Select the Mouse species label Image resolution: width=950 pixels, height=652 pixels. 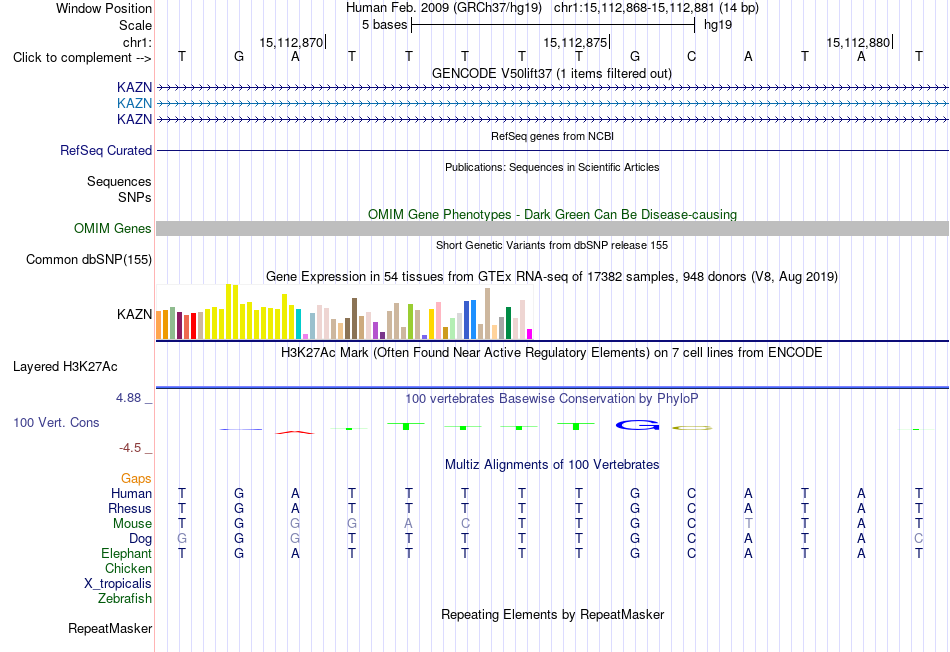coord(133,524)
